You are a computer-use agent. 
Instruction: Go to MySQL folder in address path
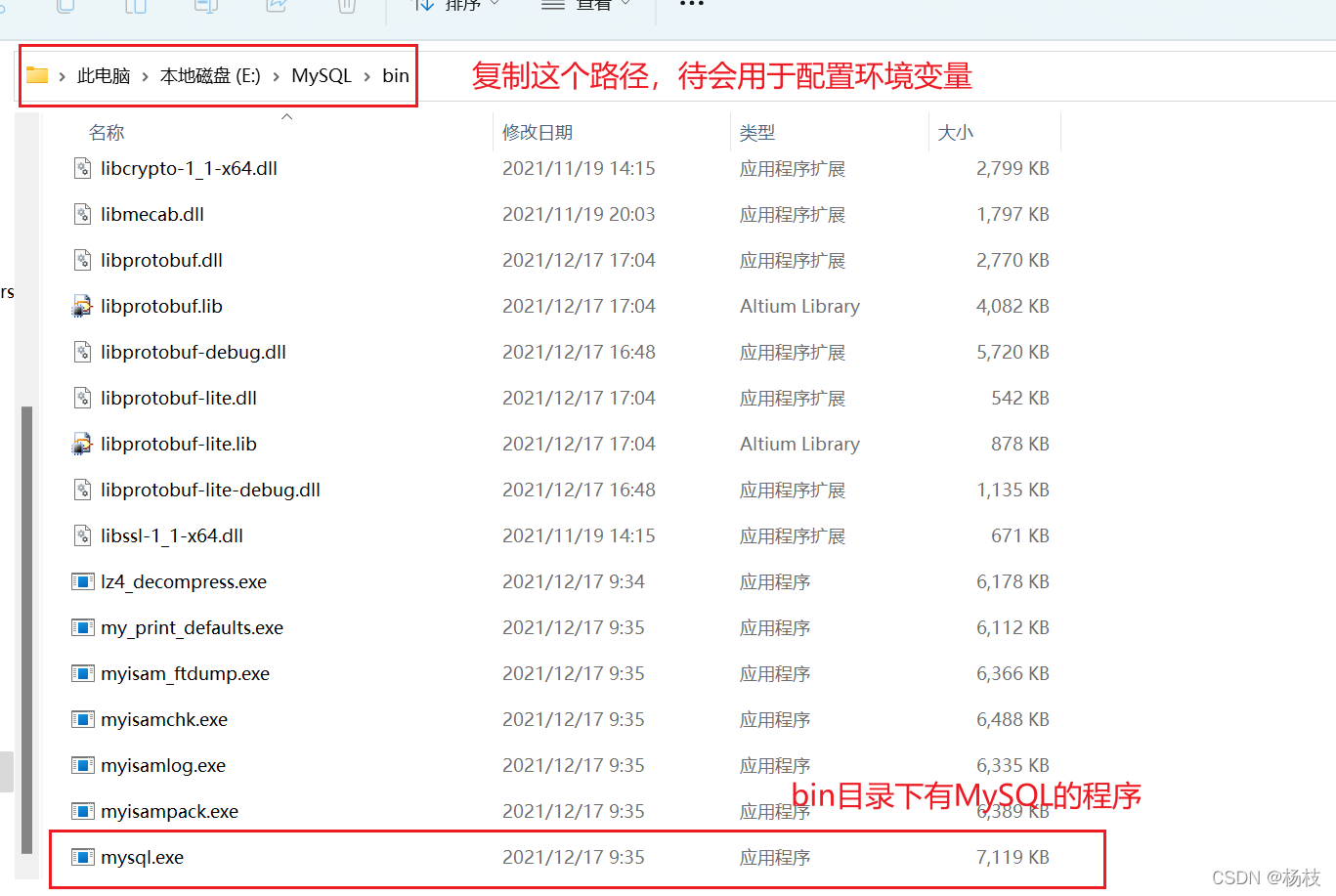click(x=322, y=76)
